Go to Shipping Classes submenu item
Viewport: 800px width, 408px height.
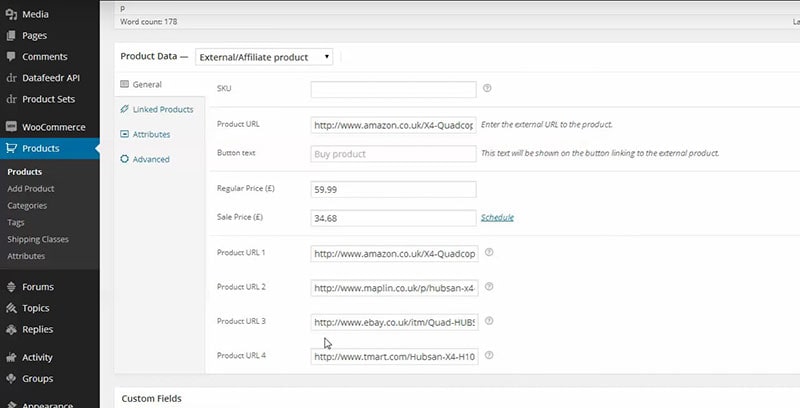pyautogui.click(x=38, y=239)
